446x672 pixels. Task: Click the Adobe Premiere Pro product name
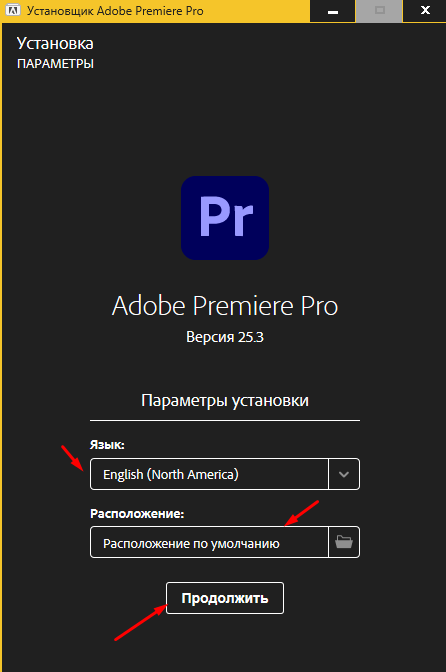tap(225, 306)
